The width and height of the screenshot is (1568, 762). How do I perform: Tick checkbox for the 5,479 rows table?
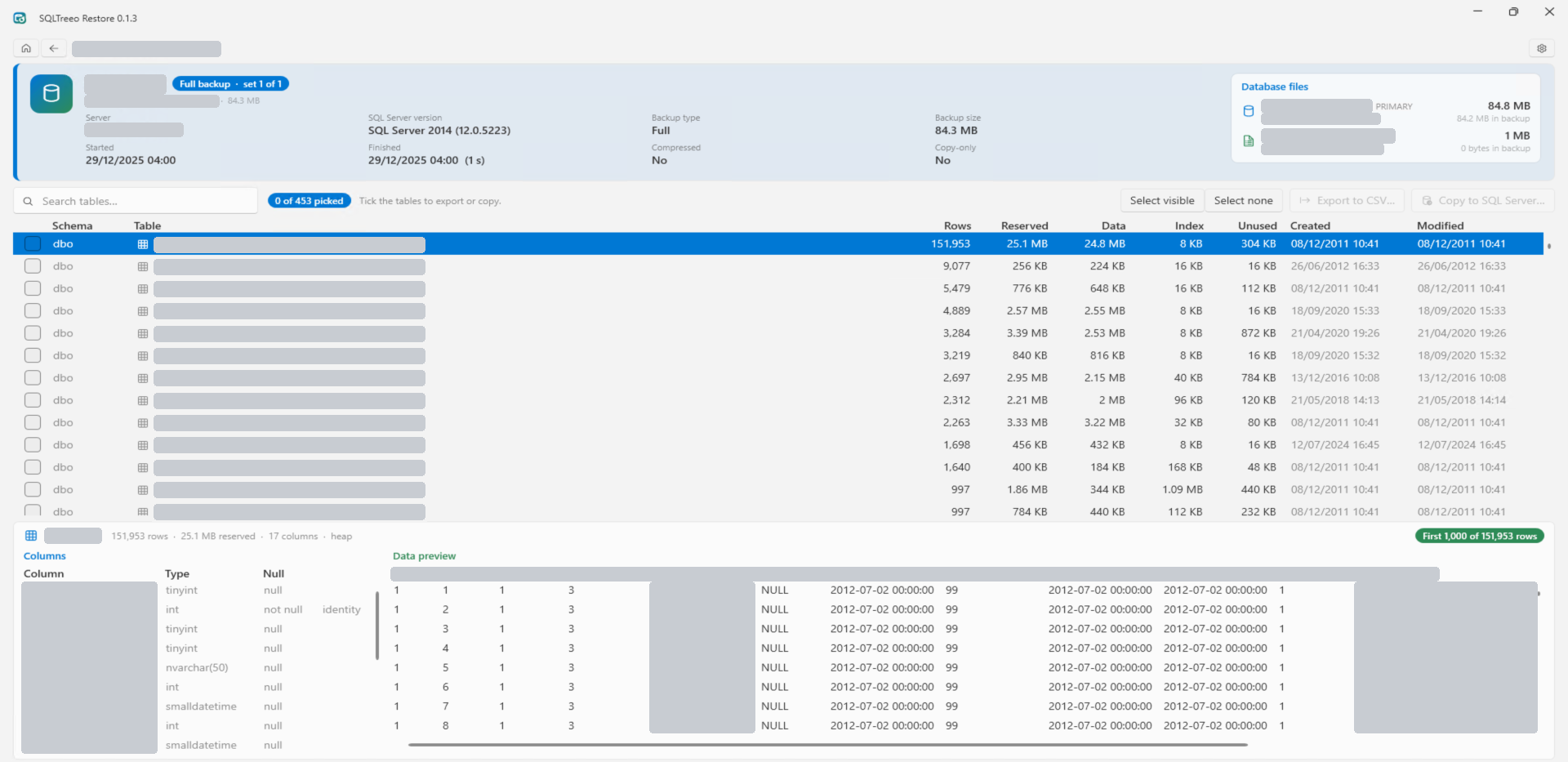(x=33, y=288)
